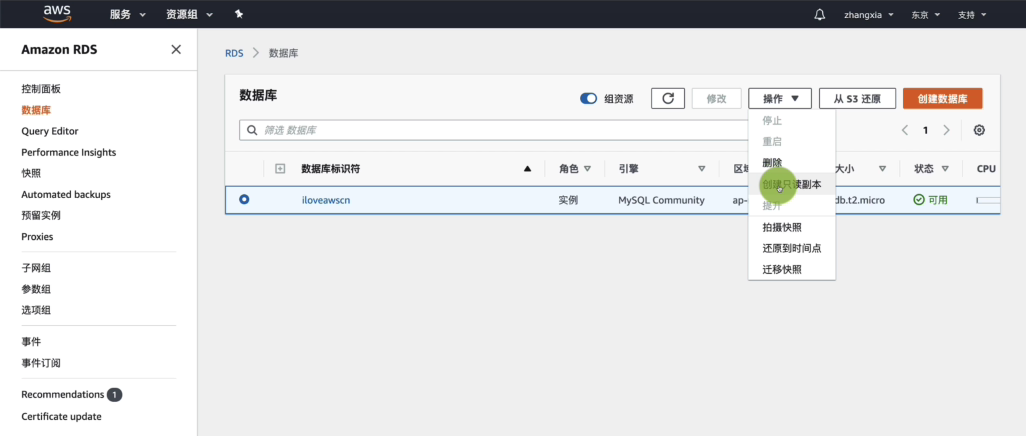Screen dimensions: 1026x436
Task: Collapse the 操作 actions dropdown
Action: [780, 98]
